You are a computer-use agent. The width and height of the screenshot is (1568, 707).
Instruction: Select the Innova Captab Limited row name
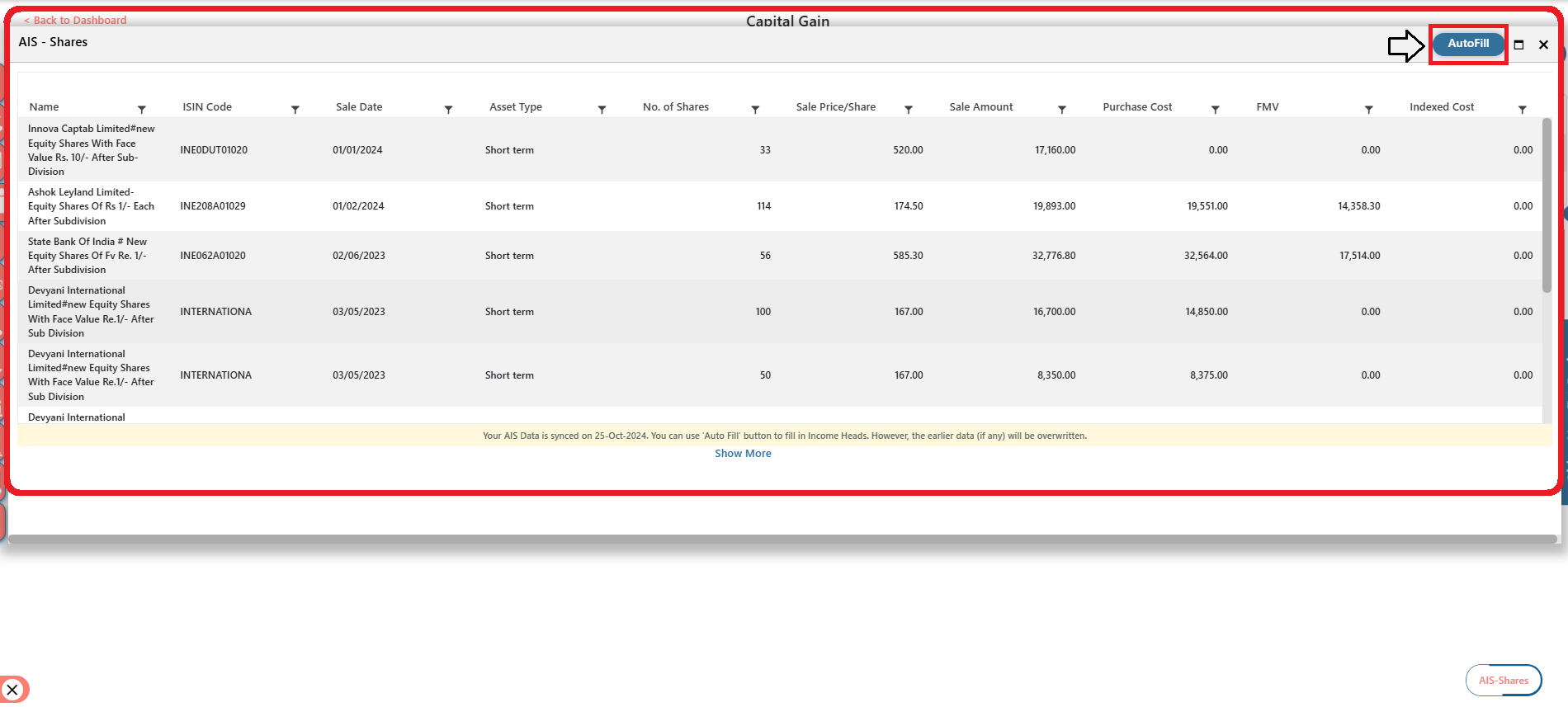coord(92,150)
